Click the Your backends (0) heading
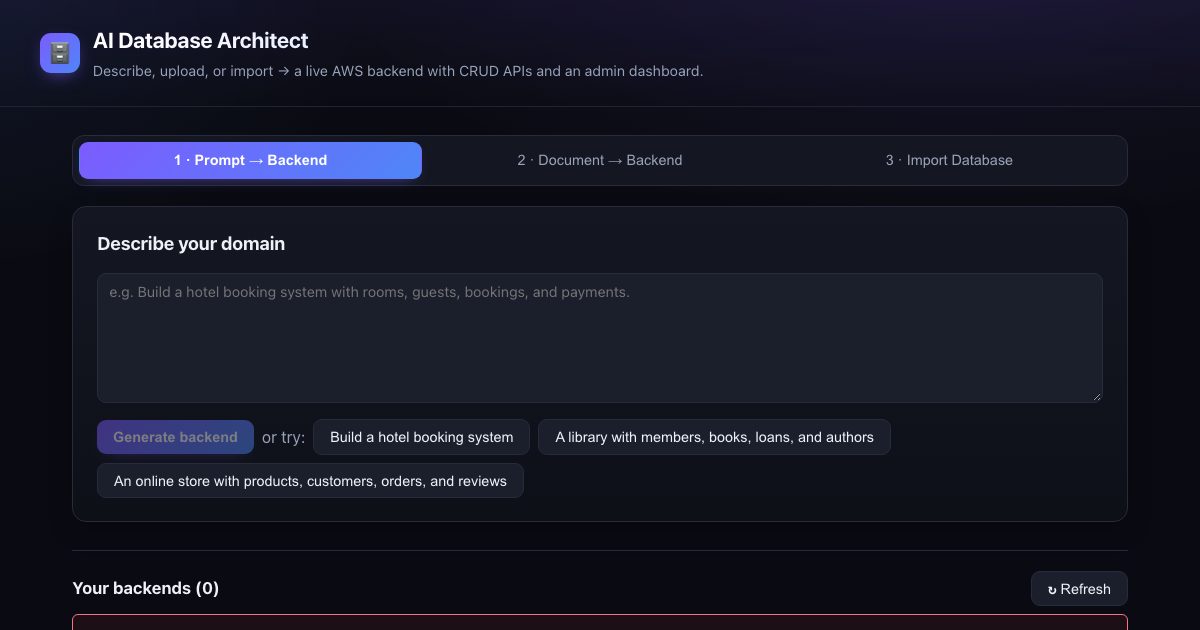1200x630 pixels. [146, 588]
